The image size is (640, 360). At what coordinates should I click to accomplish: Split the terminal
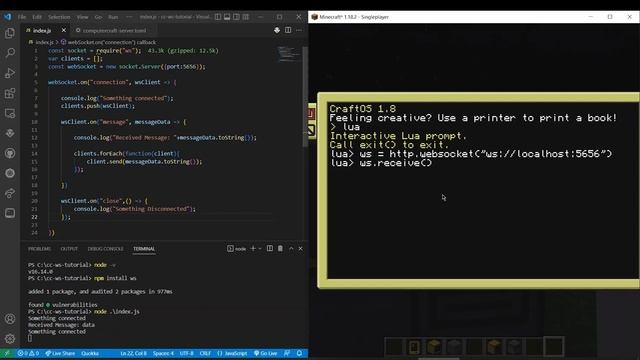pos(270,248)
